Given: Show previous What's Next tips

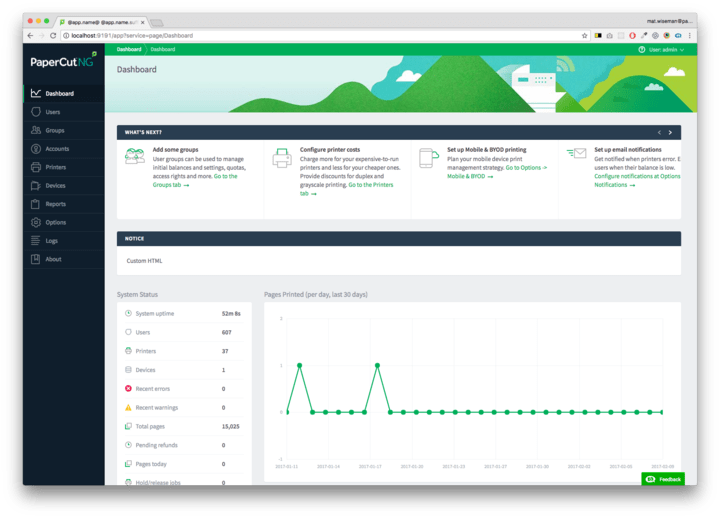Looking at the screenshot, I should (659, 132).
